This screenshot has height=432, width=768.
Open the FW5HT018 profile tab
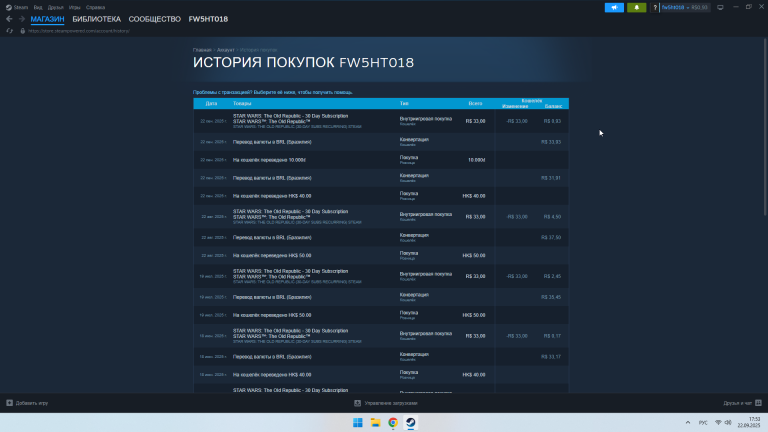(208, 19)
